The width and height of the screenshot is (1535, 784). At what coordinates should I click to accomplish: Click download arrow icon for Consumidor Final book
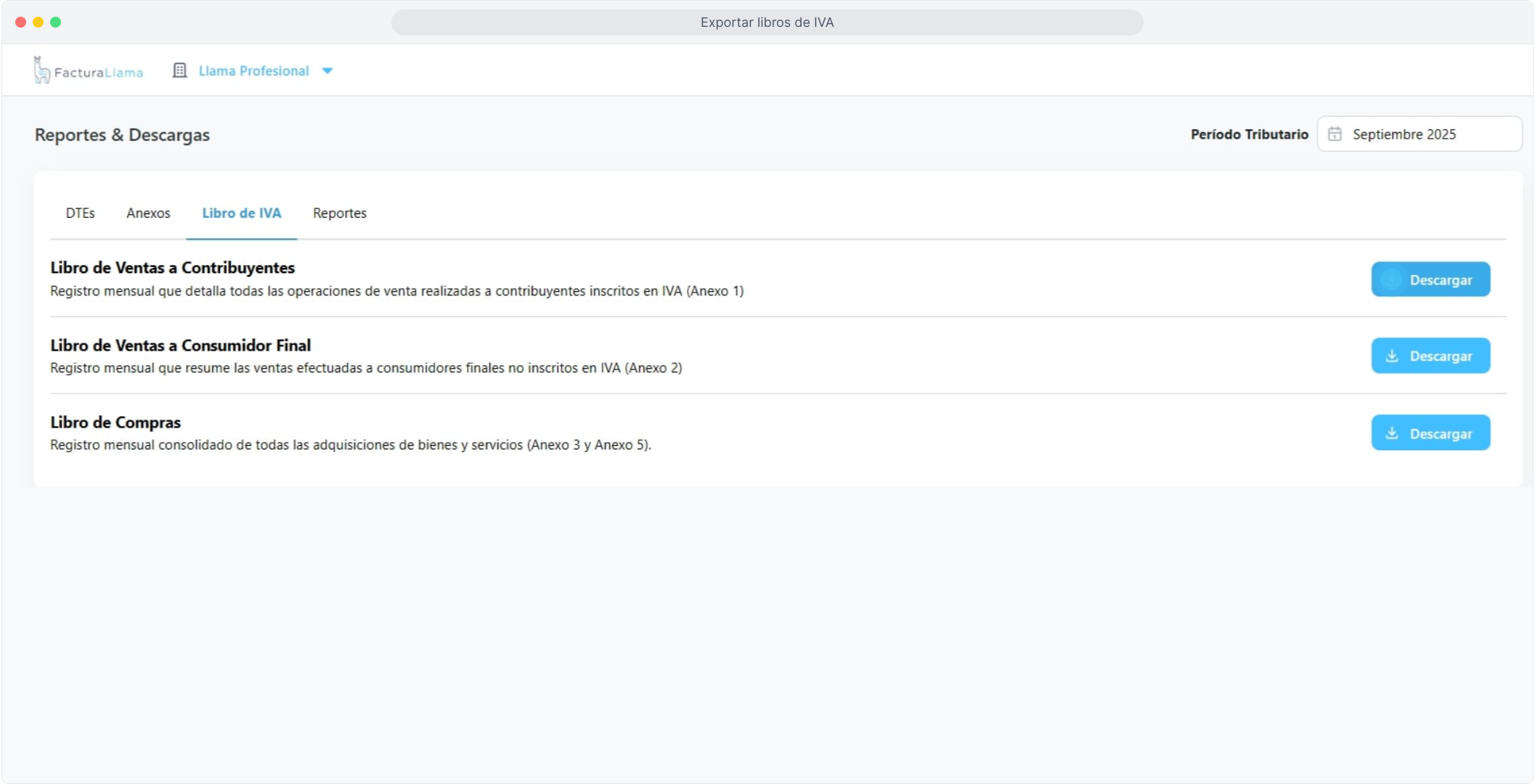[1391, 356]
